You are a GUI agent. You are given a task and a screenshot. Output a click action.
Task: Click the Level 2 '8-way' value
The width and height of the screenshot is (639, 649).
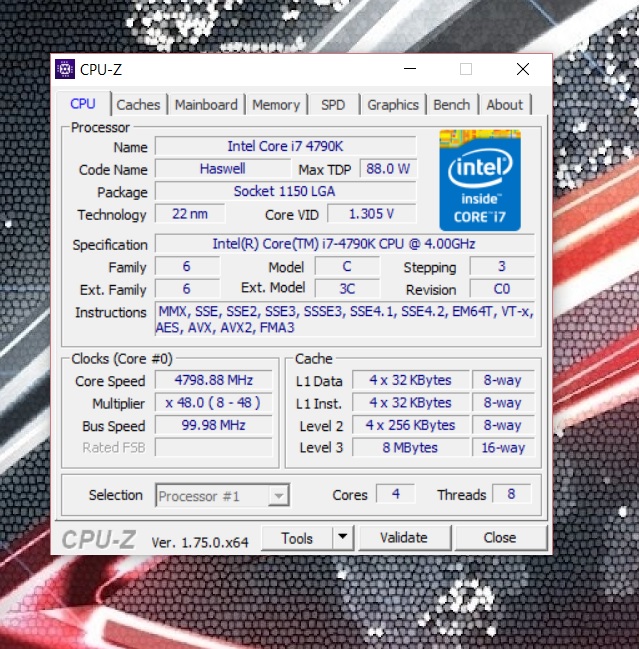[x=503, y=425]
